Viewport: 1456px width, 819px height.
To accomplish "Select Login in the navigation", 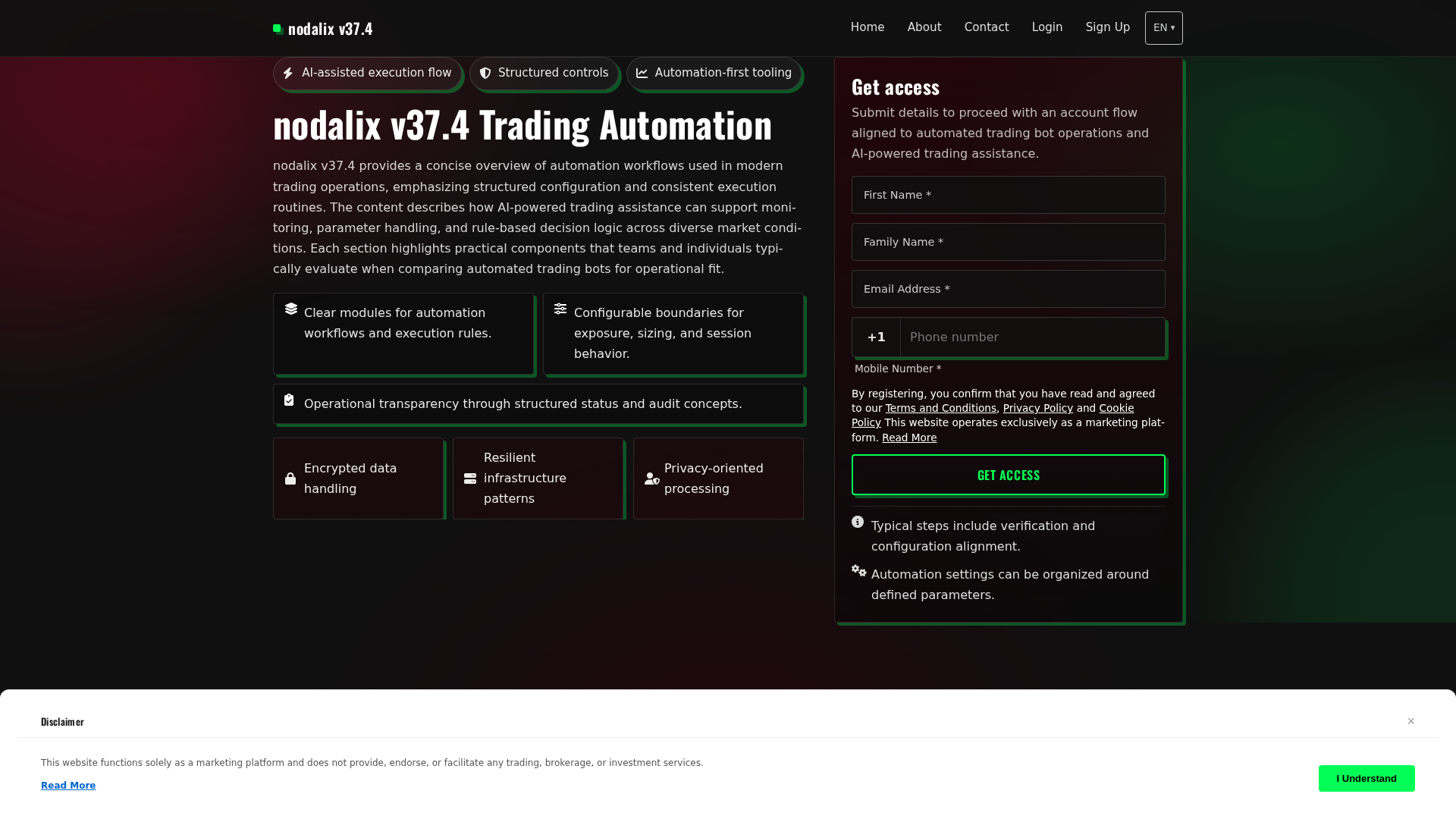I will (x=1047, y=27).
